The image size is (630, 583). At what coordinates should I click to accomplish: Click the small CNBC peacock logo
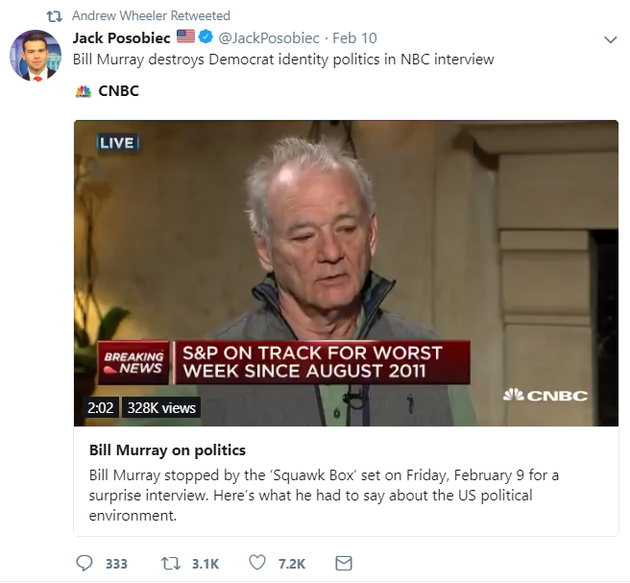(84, 92)
